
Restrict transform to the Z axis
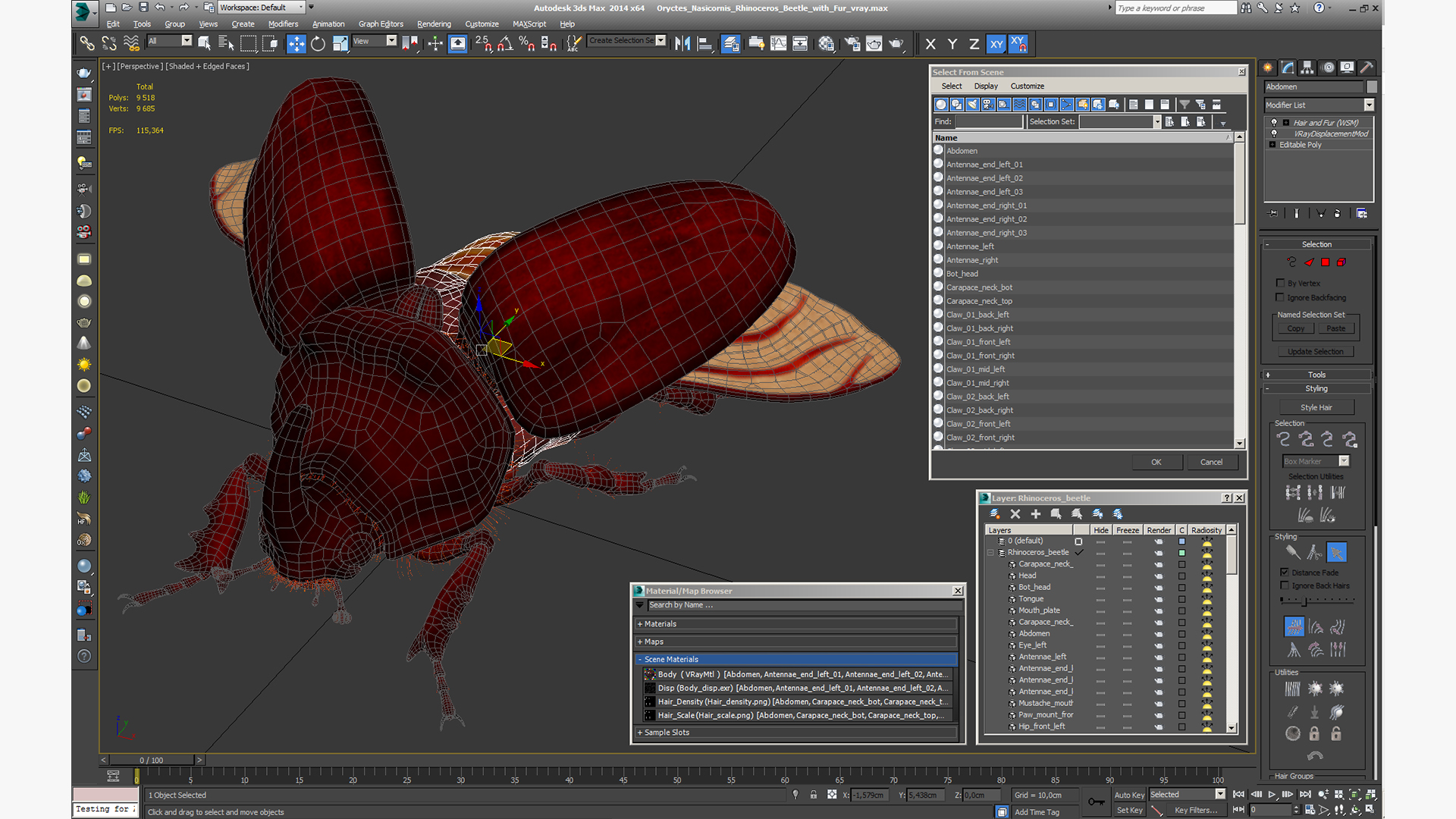tap(974, 44)
